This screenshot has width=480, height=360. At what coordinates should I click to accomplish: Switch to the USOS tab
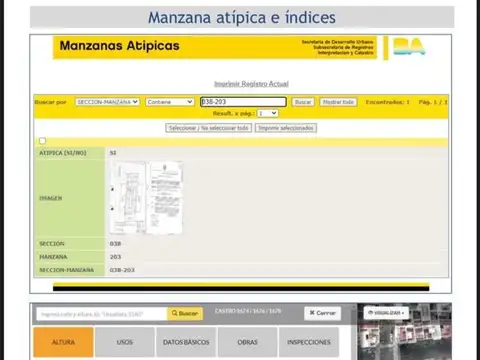(x=125, y=342)
